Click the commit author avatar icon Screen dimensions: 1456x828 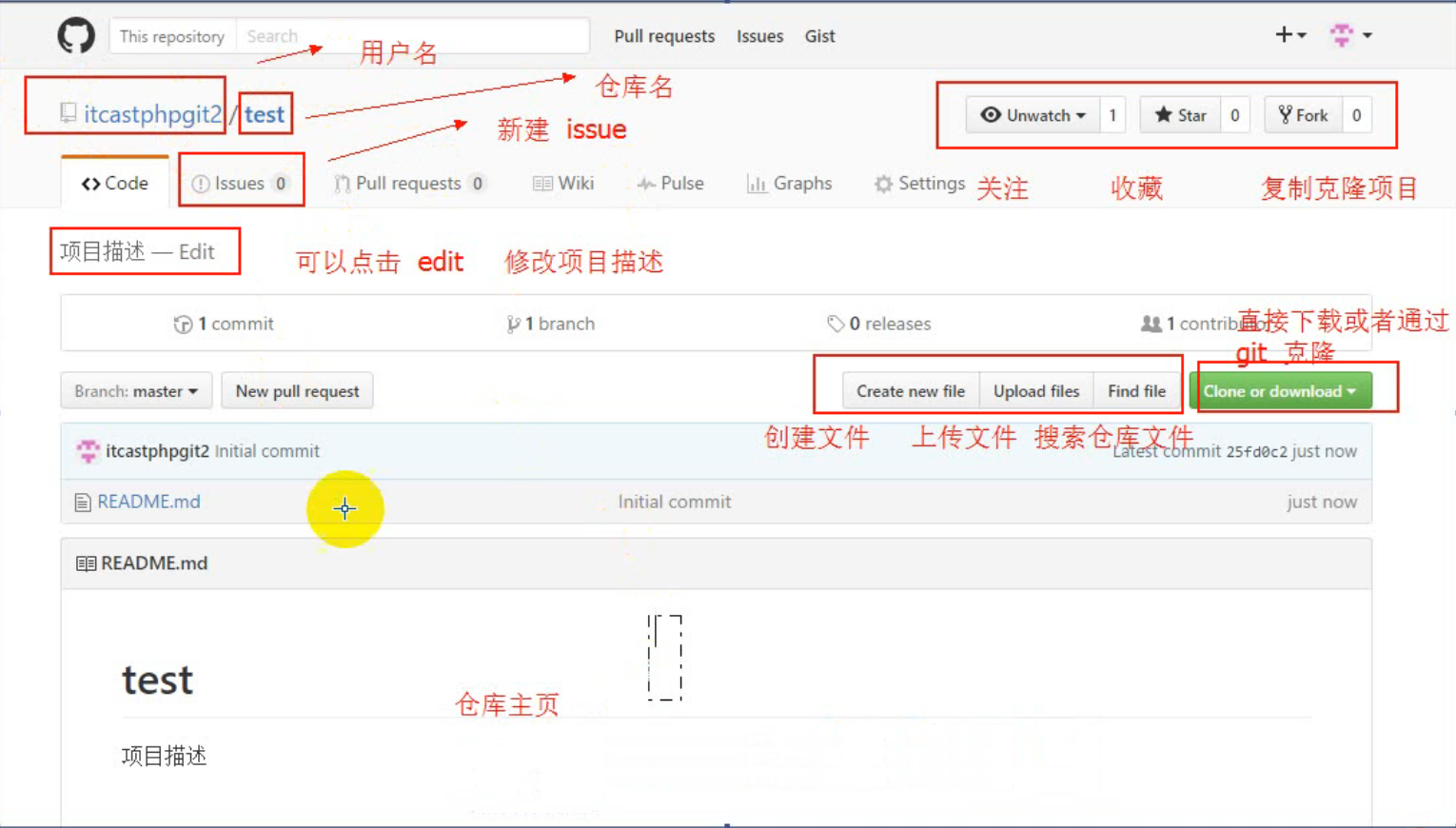coord(89,451)
